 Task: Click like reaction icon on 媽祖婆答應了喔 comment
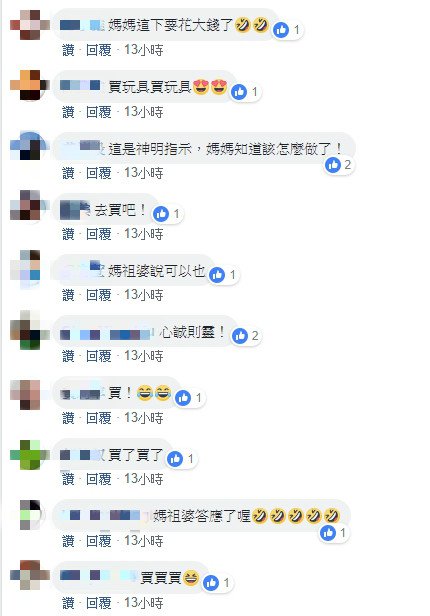328,533
